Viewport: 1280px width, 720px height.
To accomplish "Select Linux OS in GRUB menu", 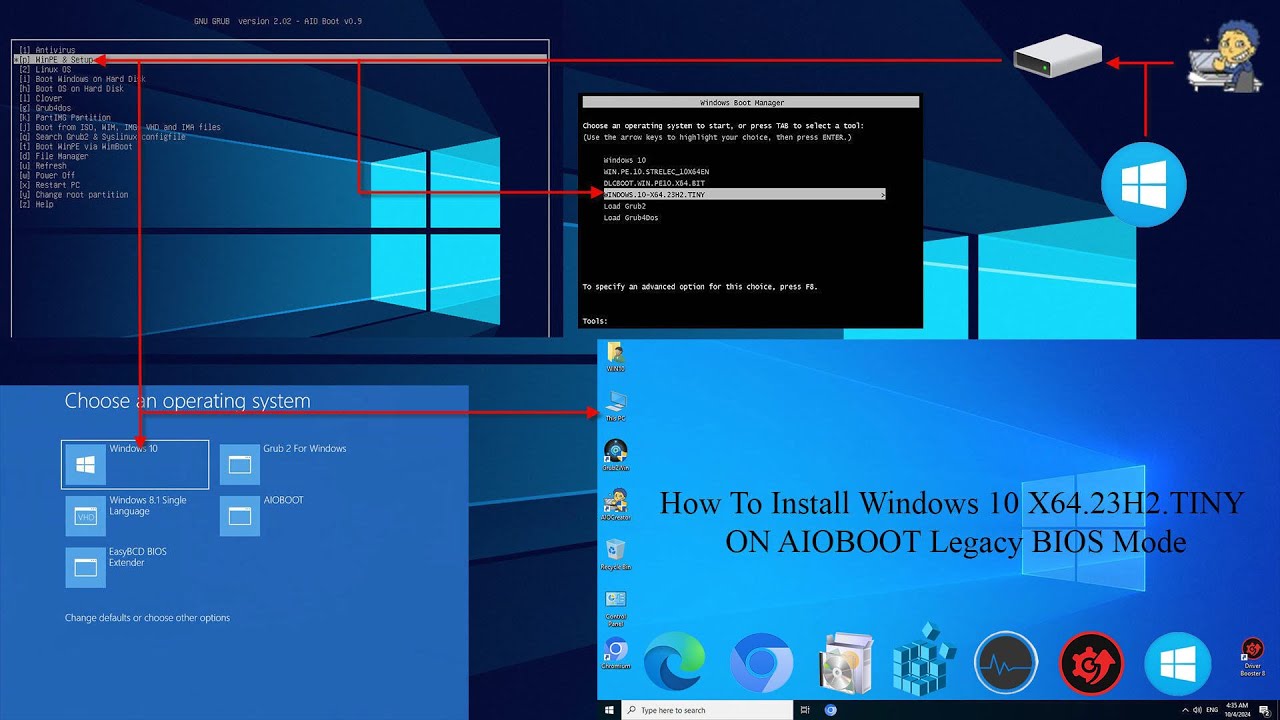I will click(x=45, y=69).
